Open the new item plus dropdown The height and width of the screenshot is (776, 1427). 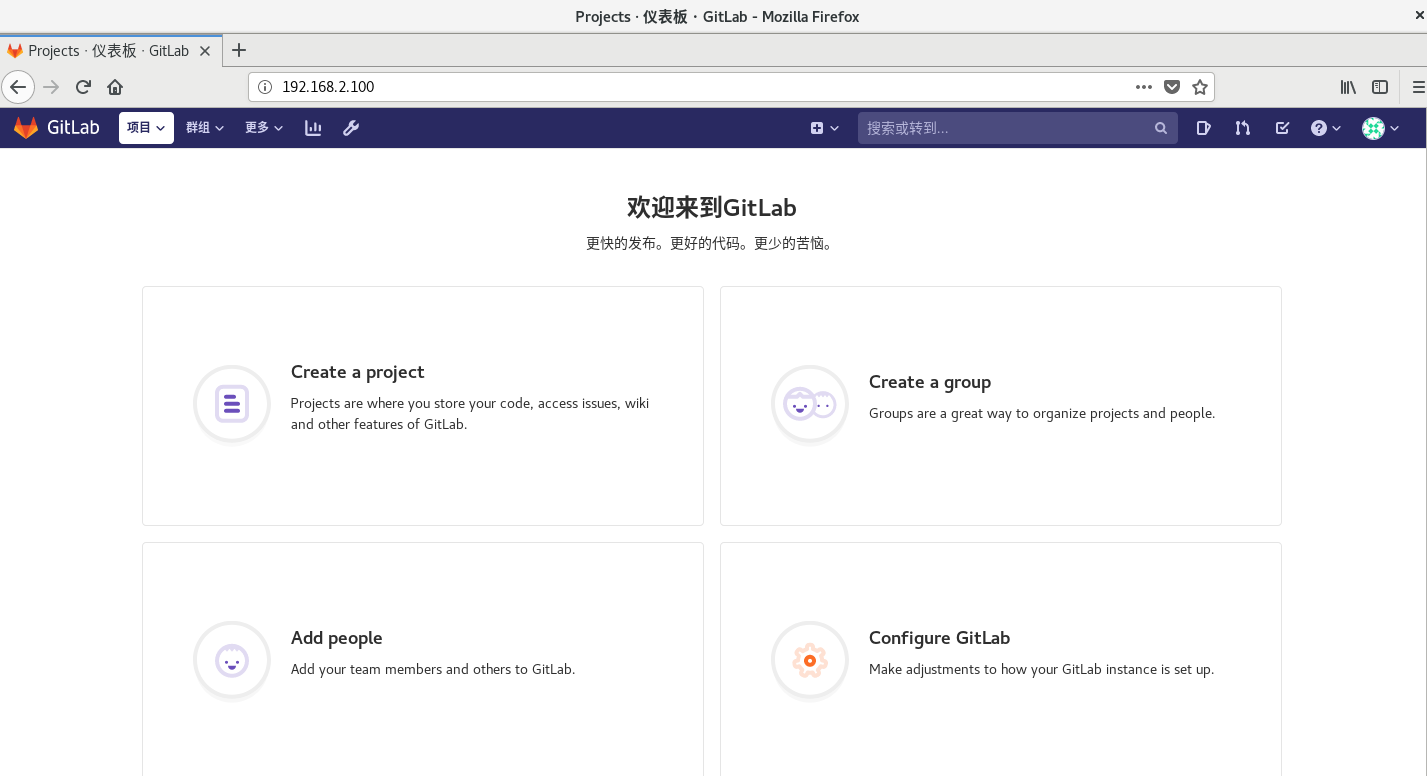click(x=824, y=128)
